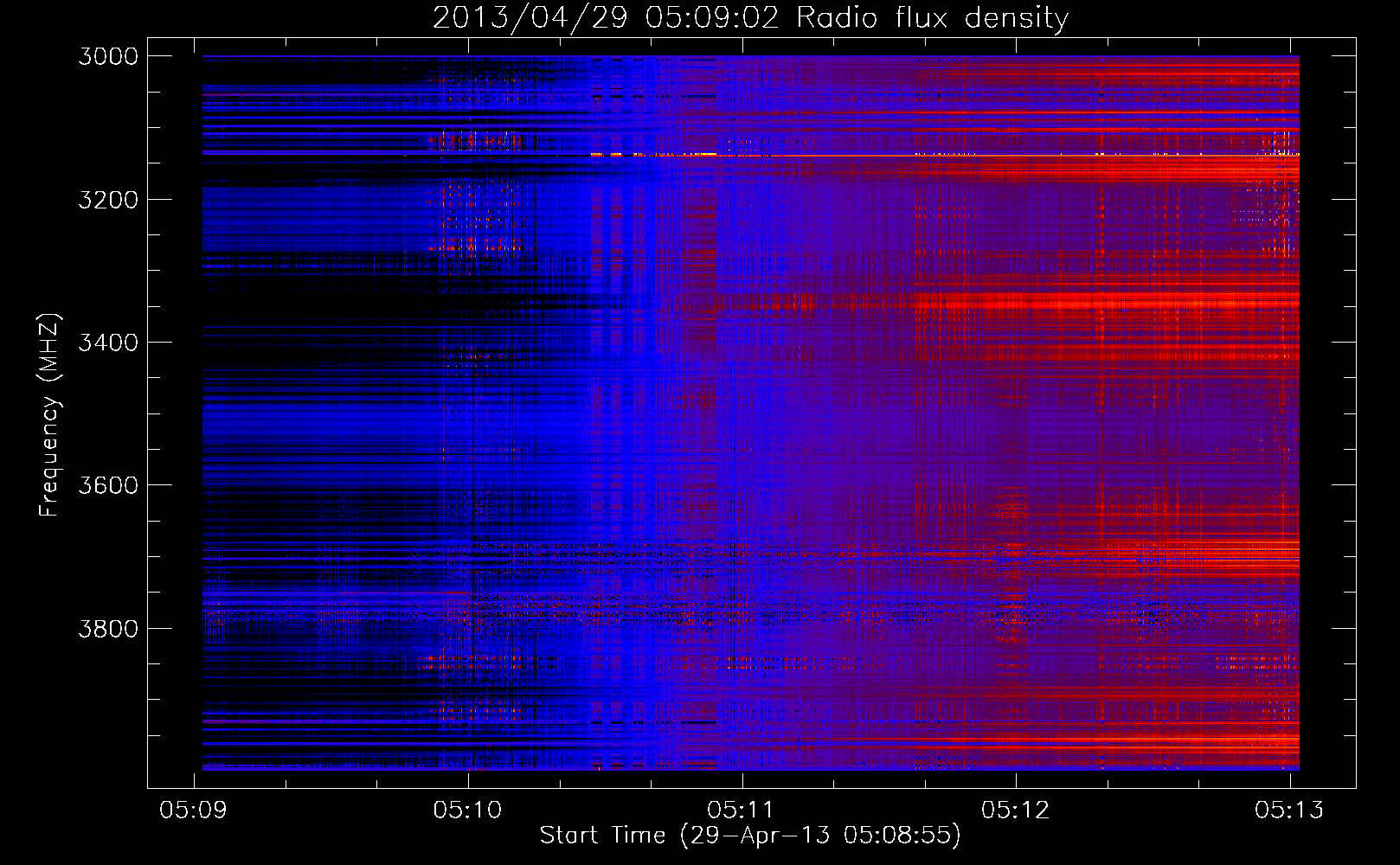Click the 05:09 time axis label
The height and width of the screenshot is (865, 1400).
194,811
